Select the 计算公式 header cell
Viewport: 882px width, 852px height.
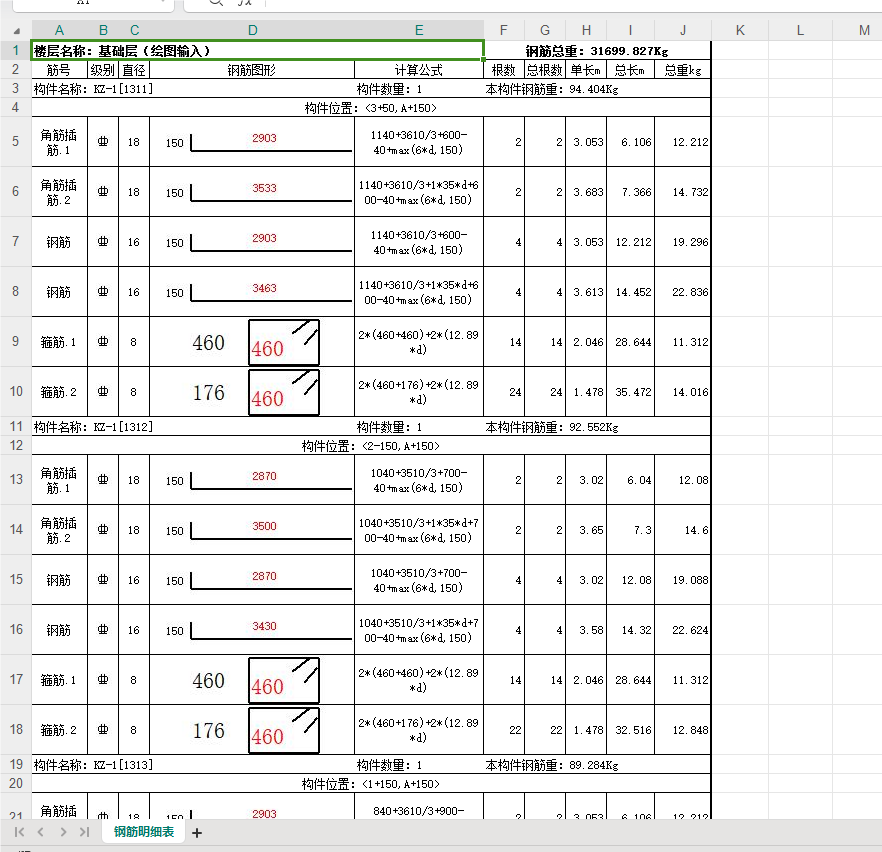pyautogui.click(x=418, y=70)
